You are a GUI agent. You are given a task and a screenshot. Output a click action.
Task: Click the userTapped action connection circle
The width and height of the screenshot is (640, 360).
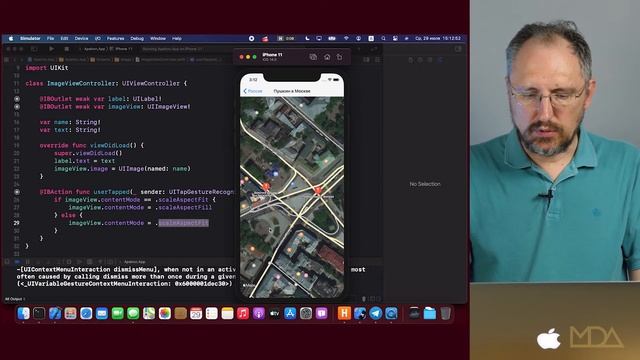pyautogui.click(x=17, y=192)
